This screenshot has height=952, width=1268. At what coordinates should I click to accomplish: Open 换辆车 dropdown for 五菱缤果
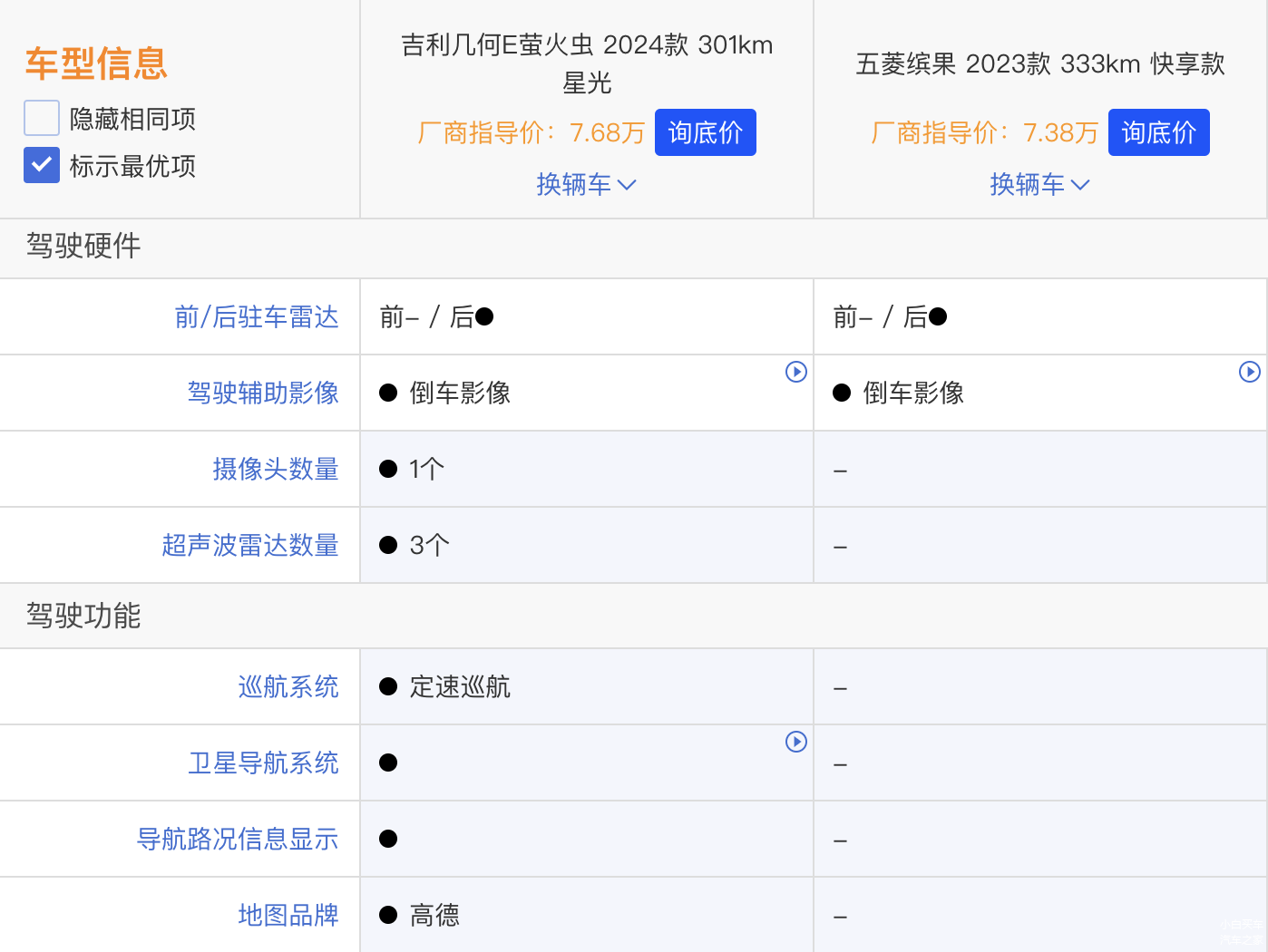(1040, 184)
